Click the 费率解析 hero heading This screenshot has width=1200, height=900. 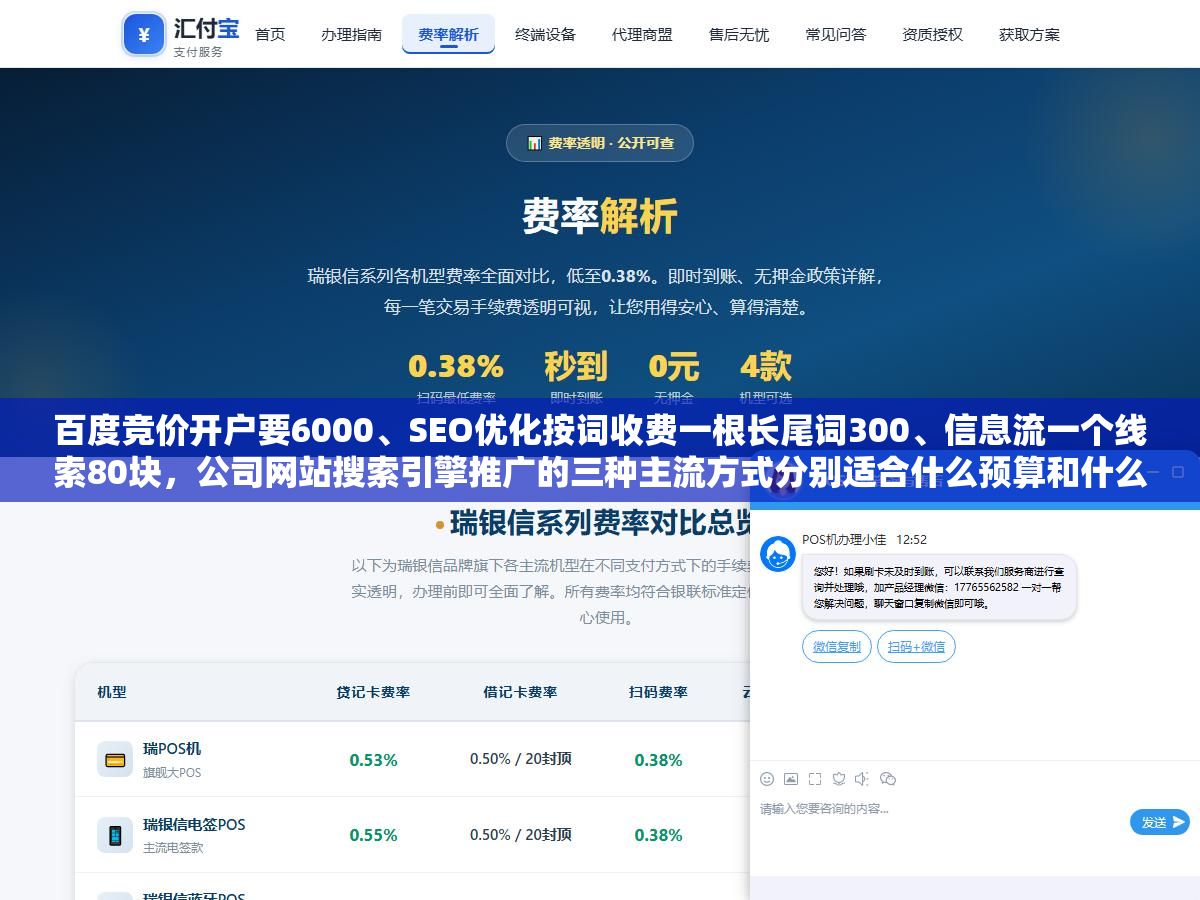click(x=600, y=216)
